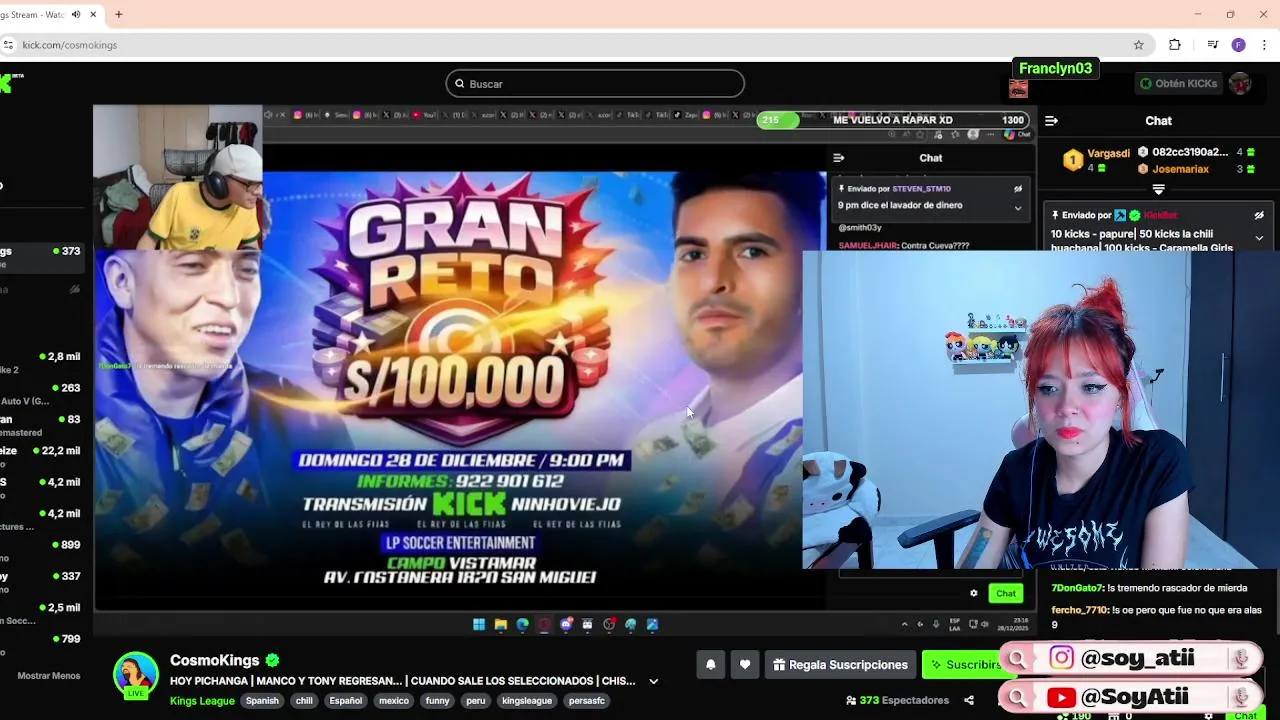Image resolution: width=1280 pixels, height=720 pixels.
Task: Click the emote avatar under Franclyn03
Action: (x=1018, y=88)
